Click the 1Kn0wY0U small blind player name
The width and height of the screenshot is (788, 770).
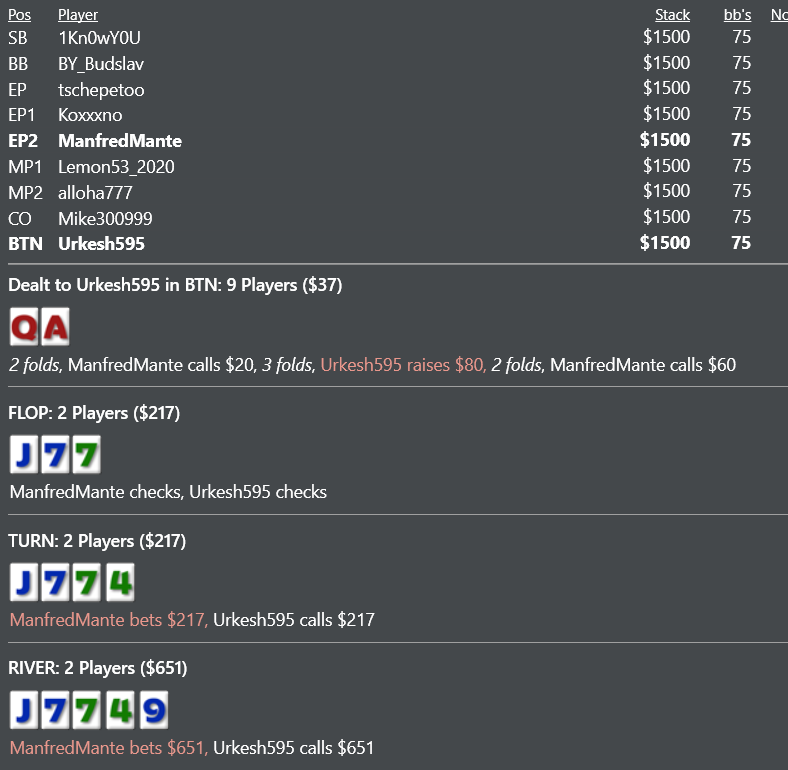point(100,38)
